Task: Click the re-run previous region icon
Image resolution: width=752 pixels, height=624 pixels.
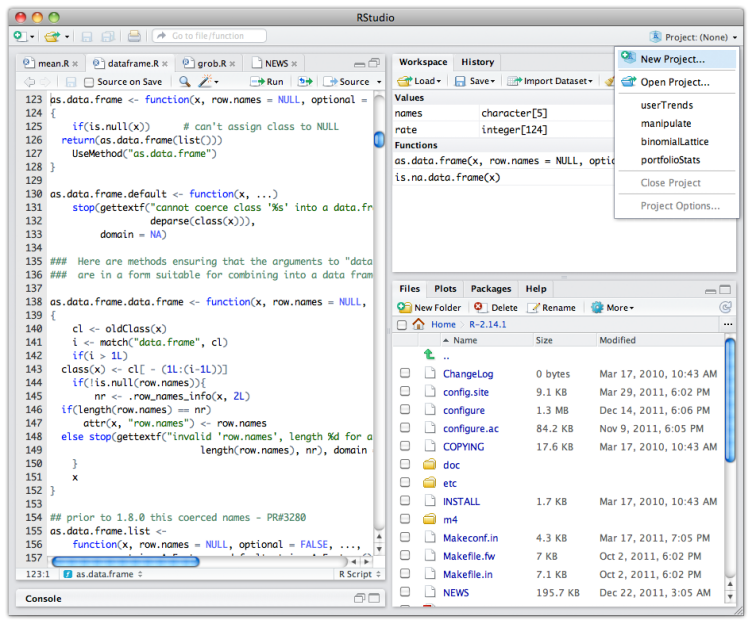Action: [306, 81]
